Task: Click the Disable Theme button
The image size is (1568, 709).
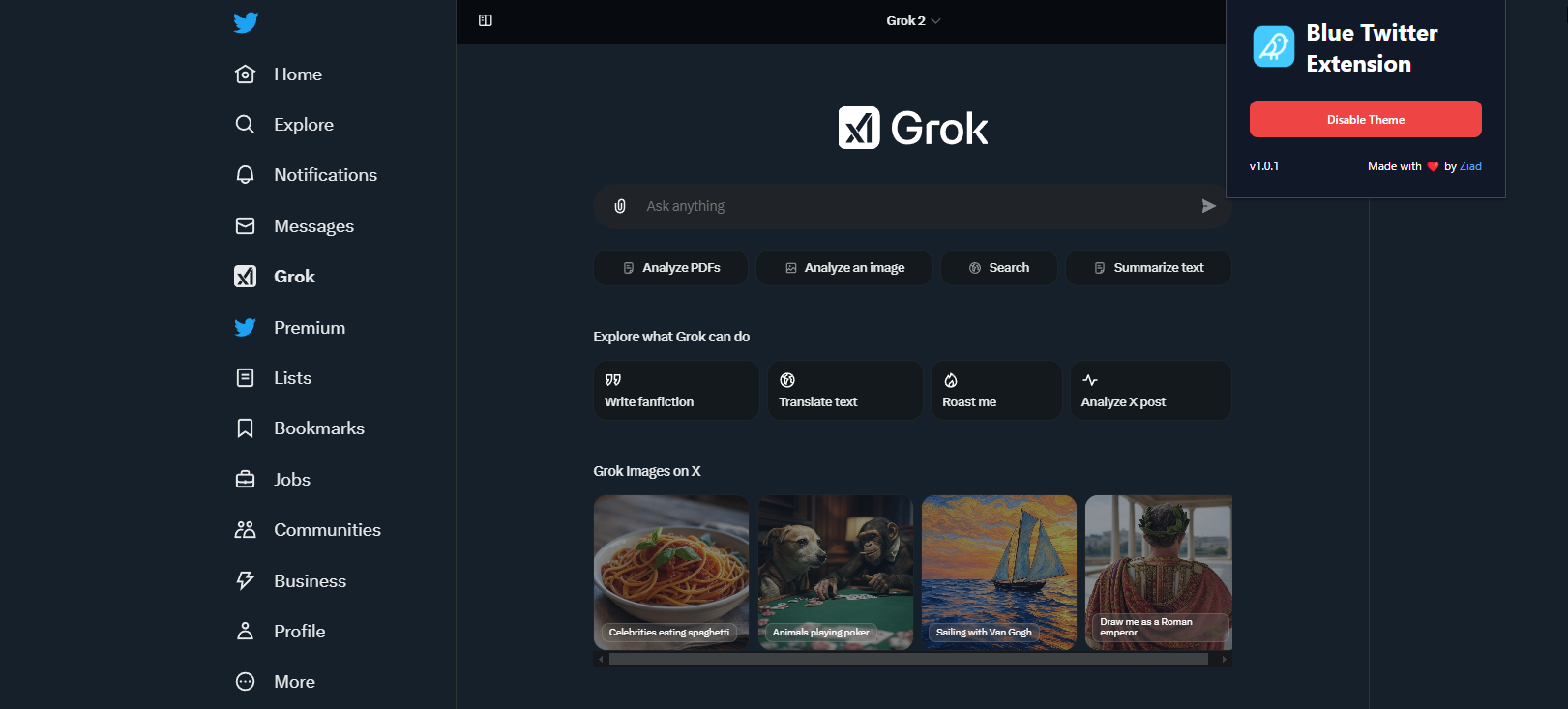Action: tap(1366, 119)
